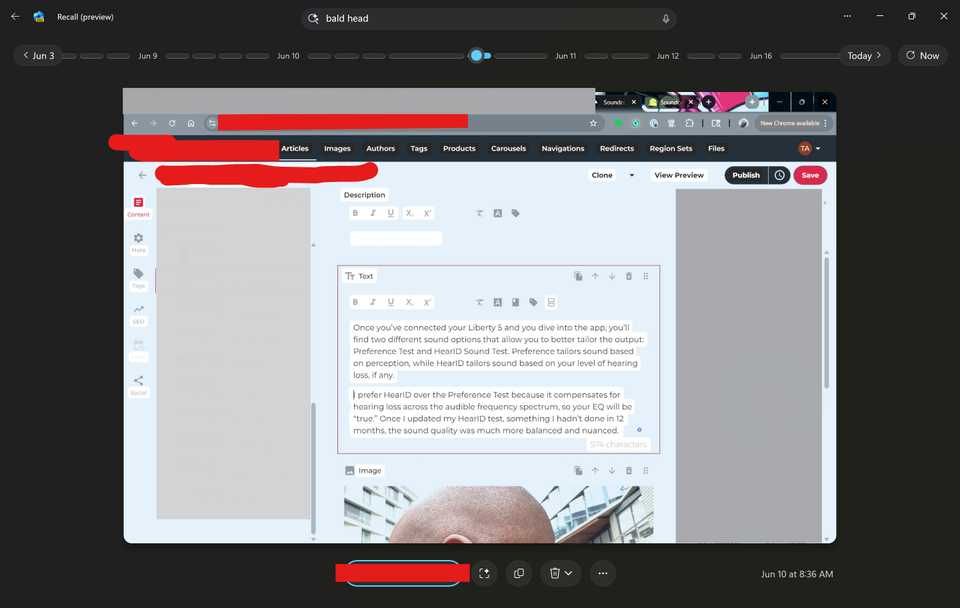
Task: Expand the Today chevron in the timeline
Action: coord(877,55)
